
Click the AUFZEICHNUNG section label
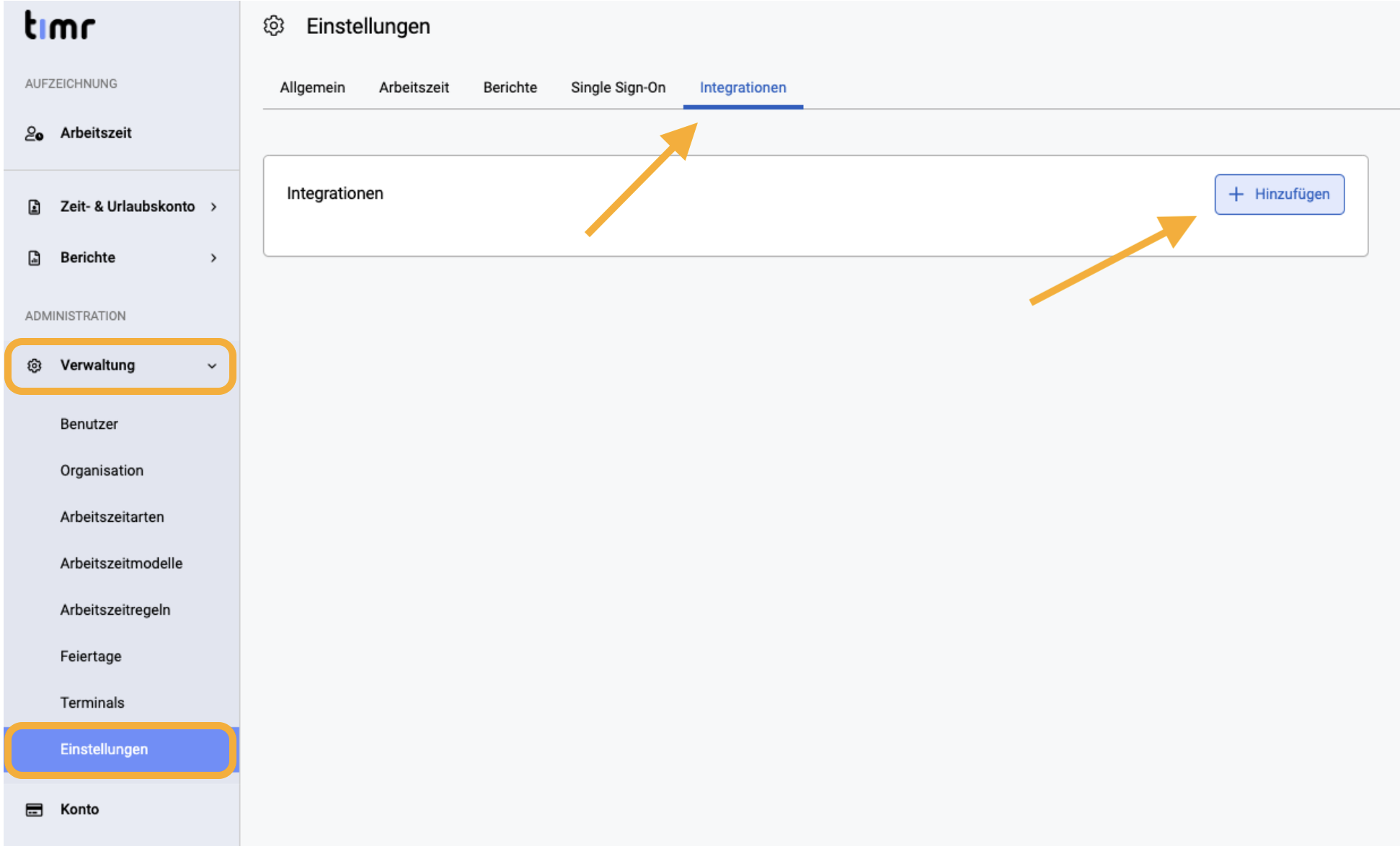pos(71,84)
